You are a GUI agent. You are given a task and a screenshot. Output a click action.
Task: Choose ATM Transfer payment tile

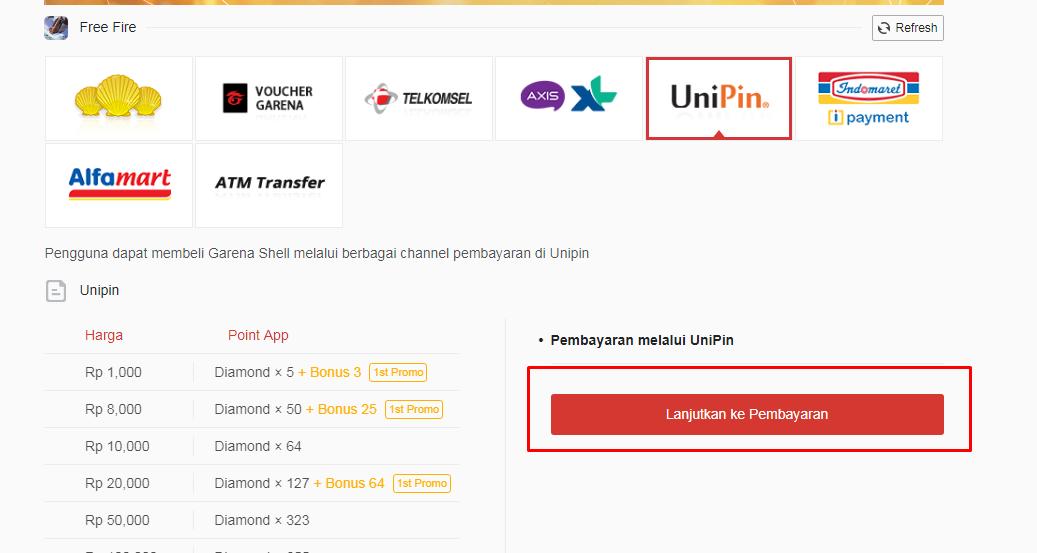point(269,185)
